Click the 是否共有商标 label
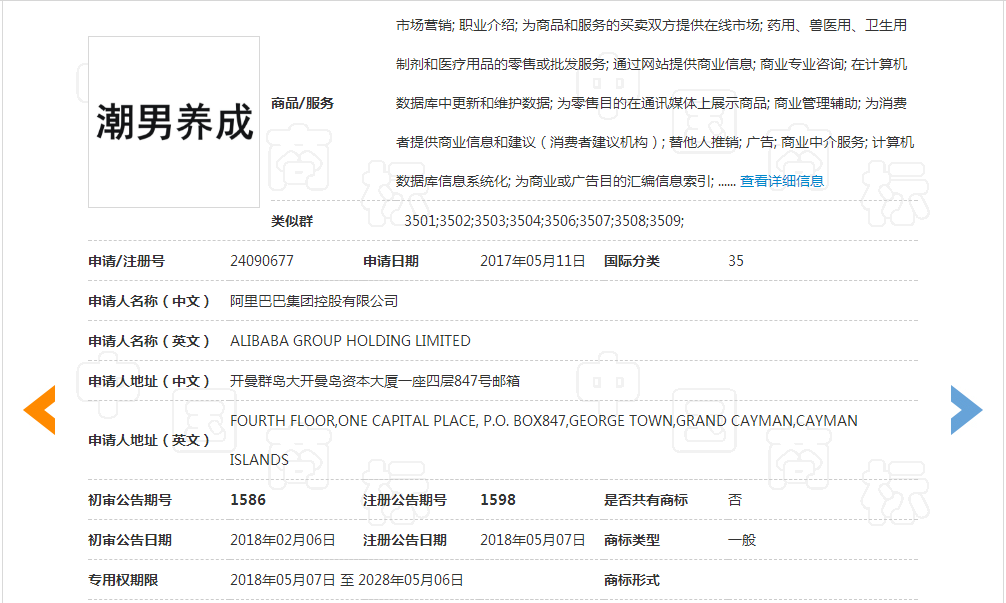The image size is (1006, 603). point(645,500)
